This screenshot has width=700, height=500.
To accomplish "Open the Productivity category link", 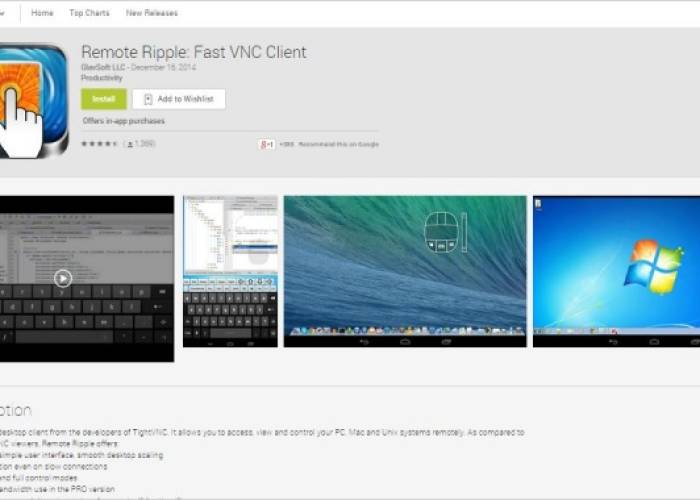I will coord(102,78).
